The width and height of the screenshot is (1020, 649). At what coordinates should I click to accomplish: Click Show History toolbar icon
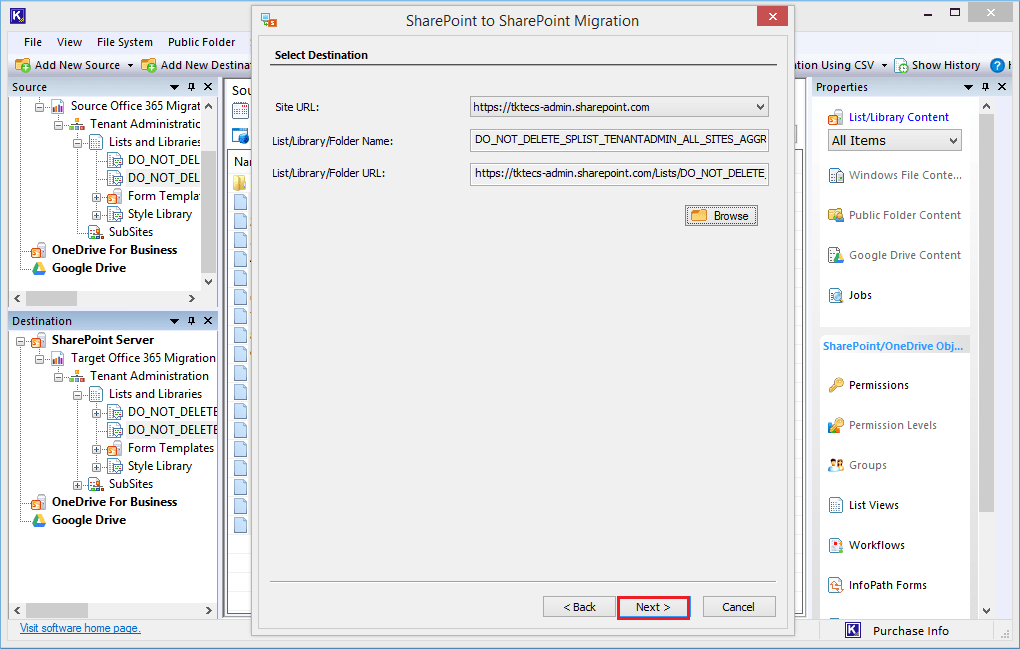point(901,66)
